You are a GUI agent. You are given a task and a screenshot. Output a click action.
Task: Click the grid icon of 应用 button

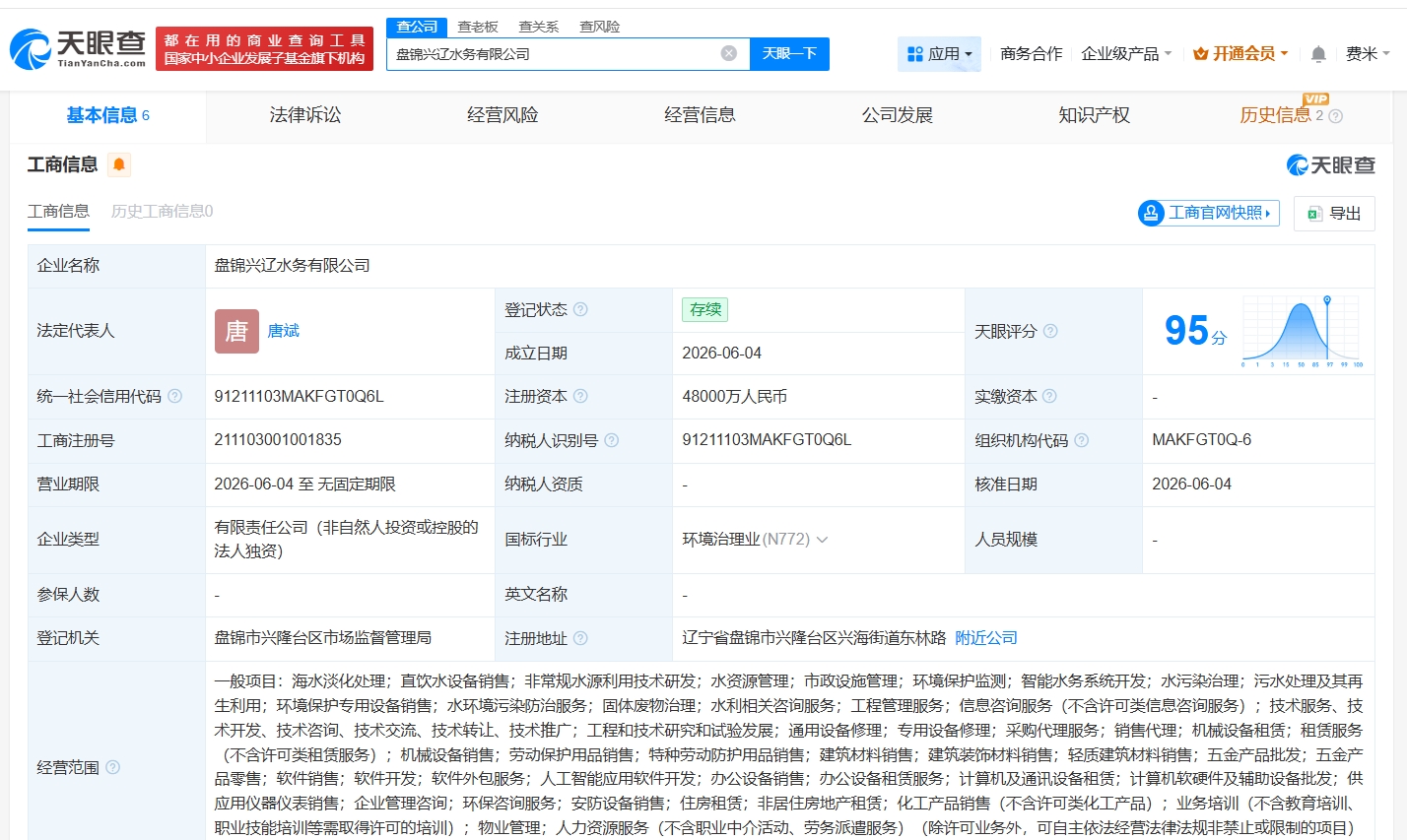[915, 54]
